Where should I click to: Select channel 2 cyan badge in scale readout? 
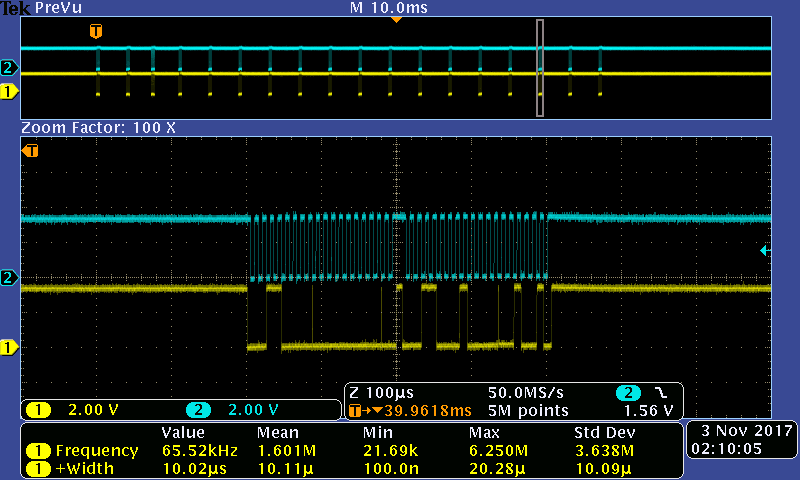(x=198, y=410)
